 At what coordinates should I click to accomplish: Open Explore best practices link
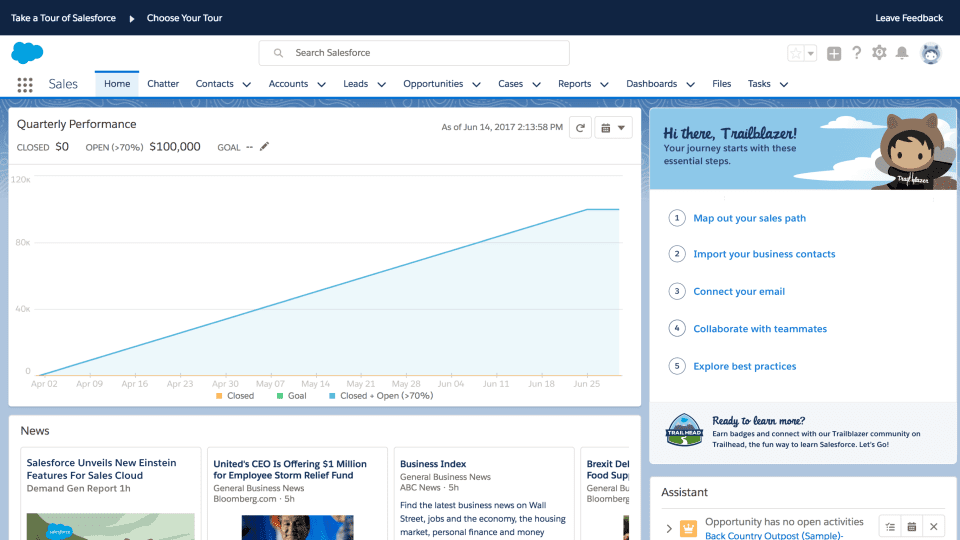point(744,366)
